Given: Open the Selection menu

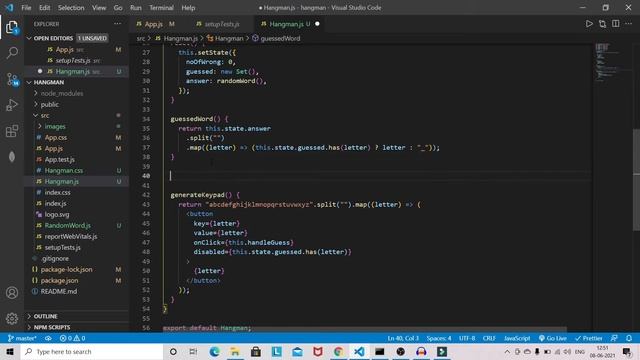Looking at the screenshot, I should (x=71, y=8).
